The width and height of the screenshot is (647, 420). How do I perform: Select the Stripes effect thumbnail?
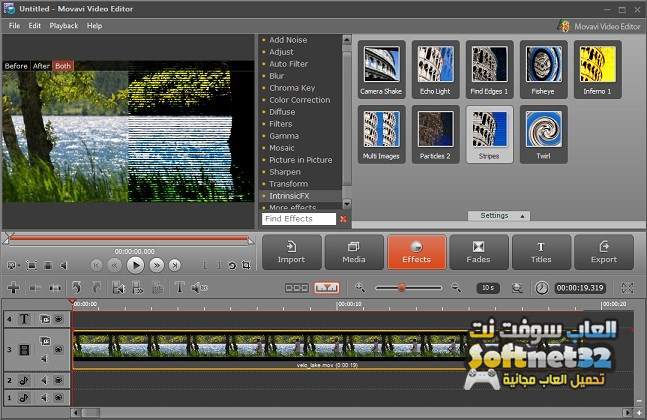pos(489,134)
